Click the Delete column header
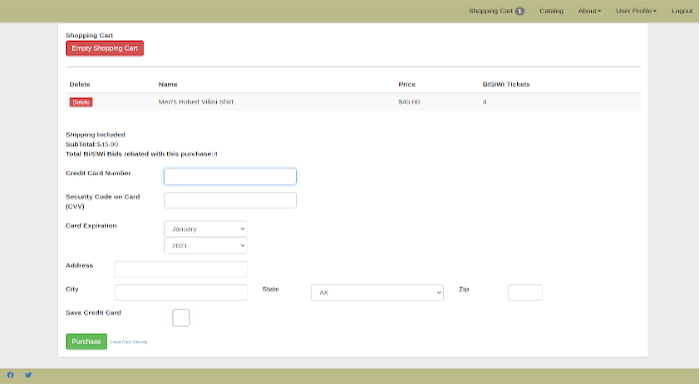Image resolution: width=700 pixels, height=385 pixels. 80,84
